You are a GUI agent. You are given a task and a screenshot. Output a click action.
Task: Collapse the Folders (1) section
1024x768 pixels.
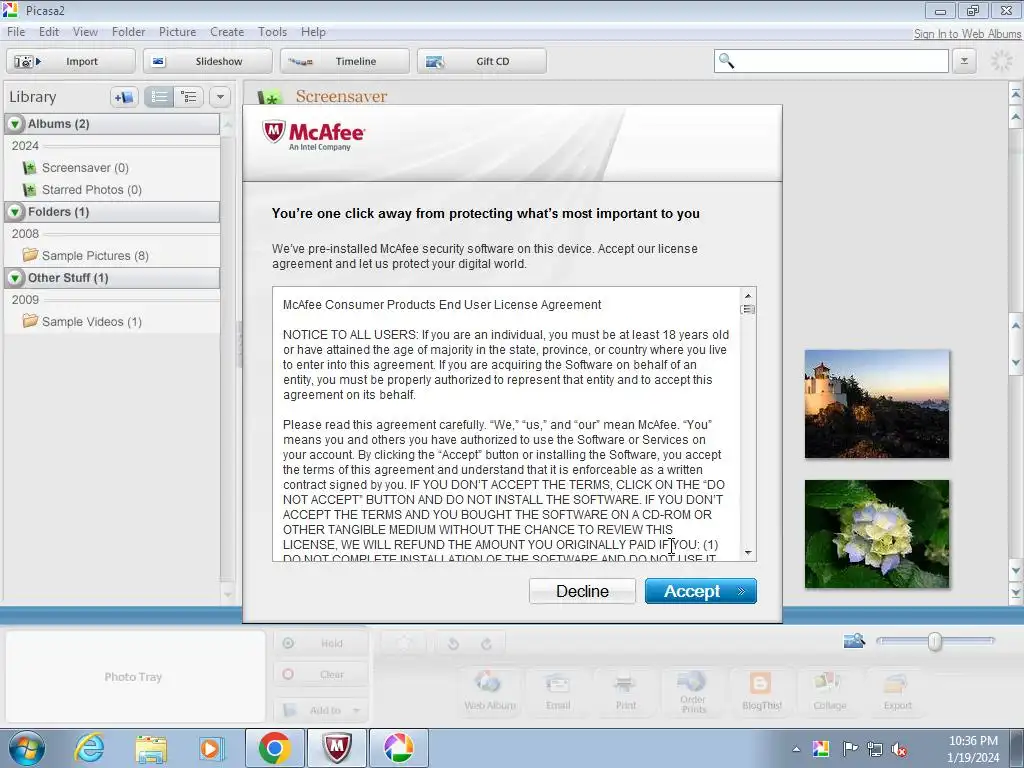(x=15, y=212)
